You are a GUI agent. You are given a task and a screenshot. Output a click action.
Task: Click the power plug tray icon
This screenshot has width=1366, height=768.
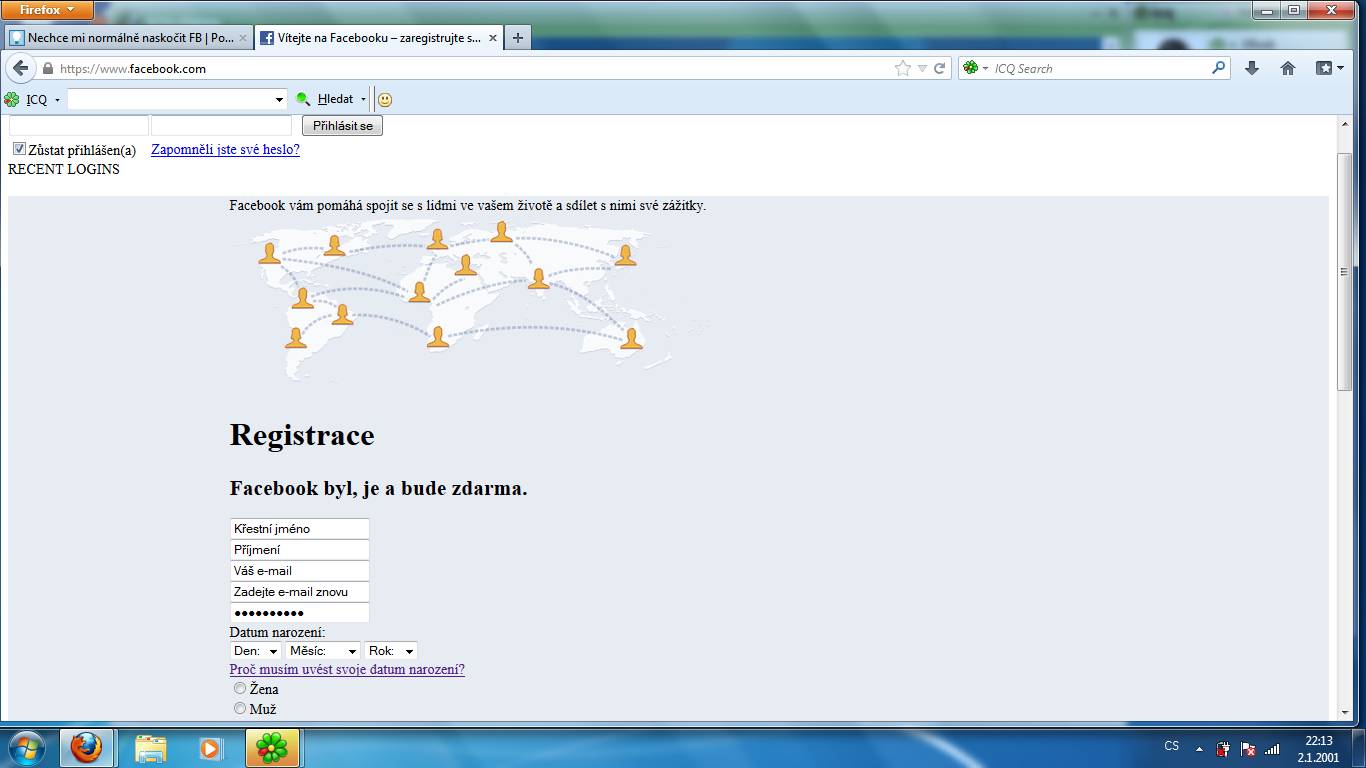coord(1223,748)
